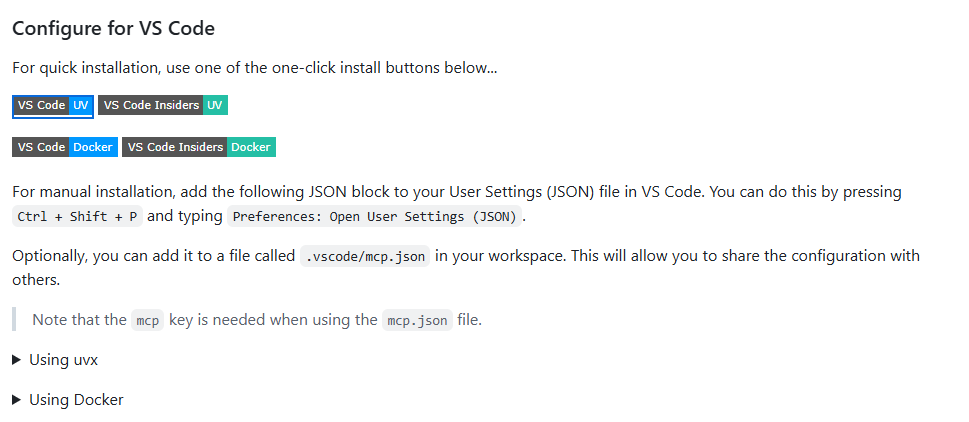Click the Using uvx summary text

63,360
